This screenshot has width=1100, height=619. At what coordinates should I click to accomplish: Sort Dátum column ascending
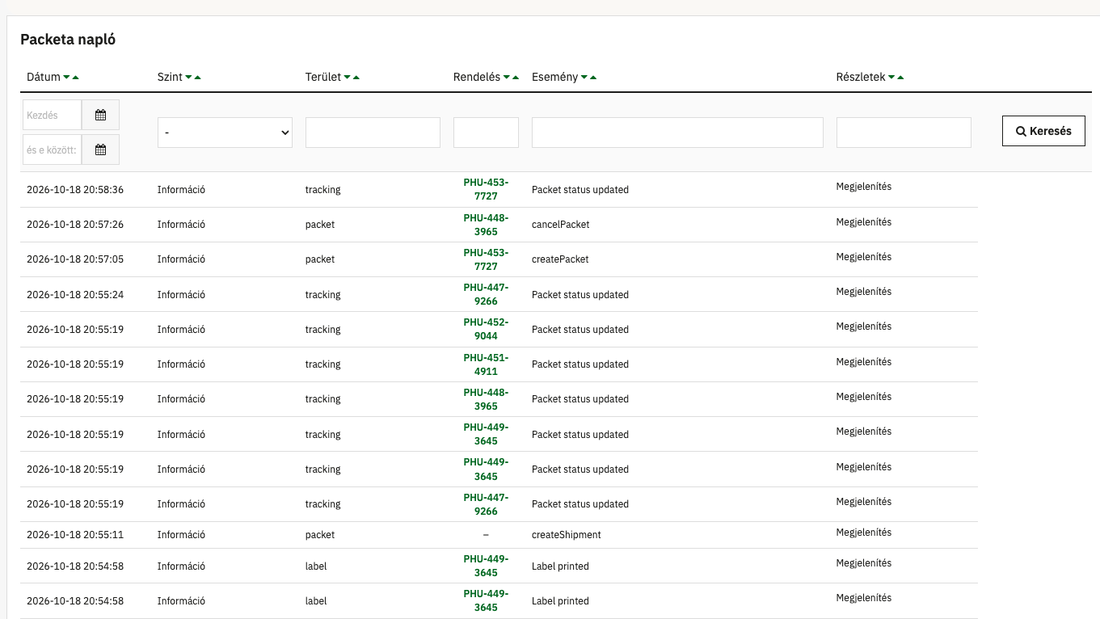click(76, 77)
